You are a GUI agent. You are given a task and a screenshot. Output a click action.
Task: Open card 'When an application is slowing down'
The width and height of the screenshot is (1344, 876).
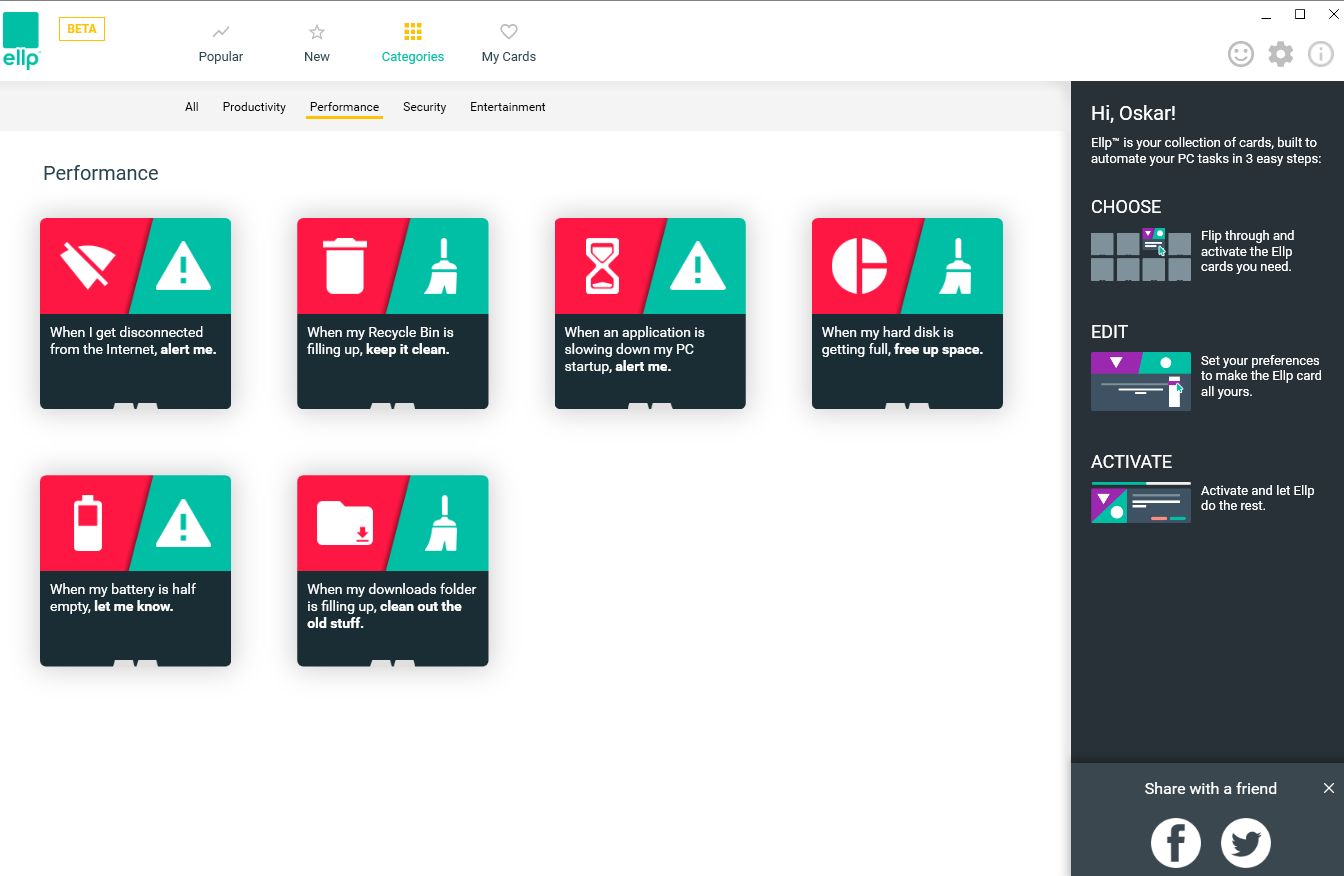650,313
